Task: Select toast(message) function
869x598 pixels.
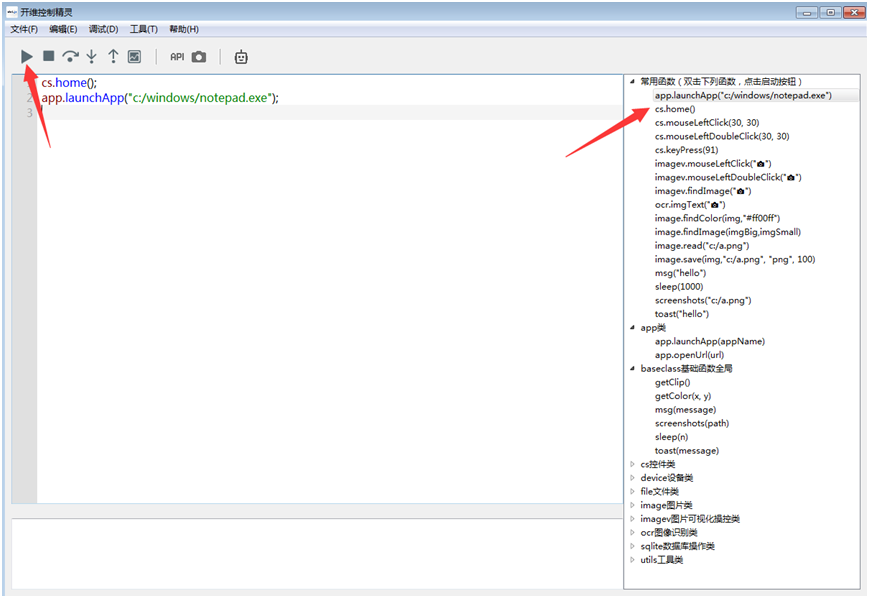Action: [x=687, y=451]
